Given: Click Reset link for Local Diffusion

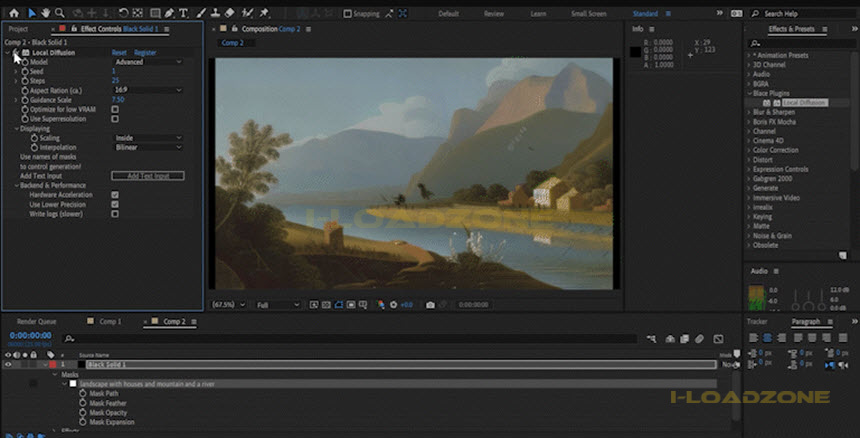Looking at the screenshot, I should point(119,53).
